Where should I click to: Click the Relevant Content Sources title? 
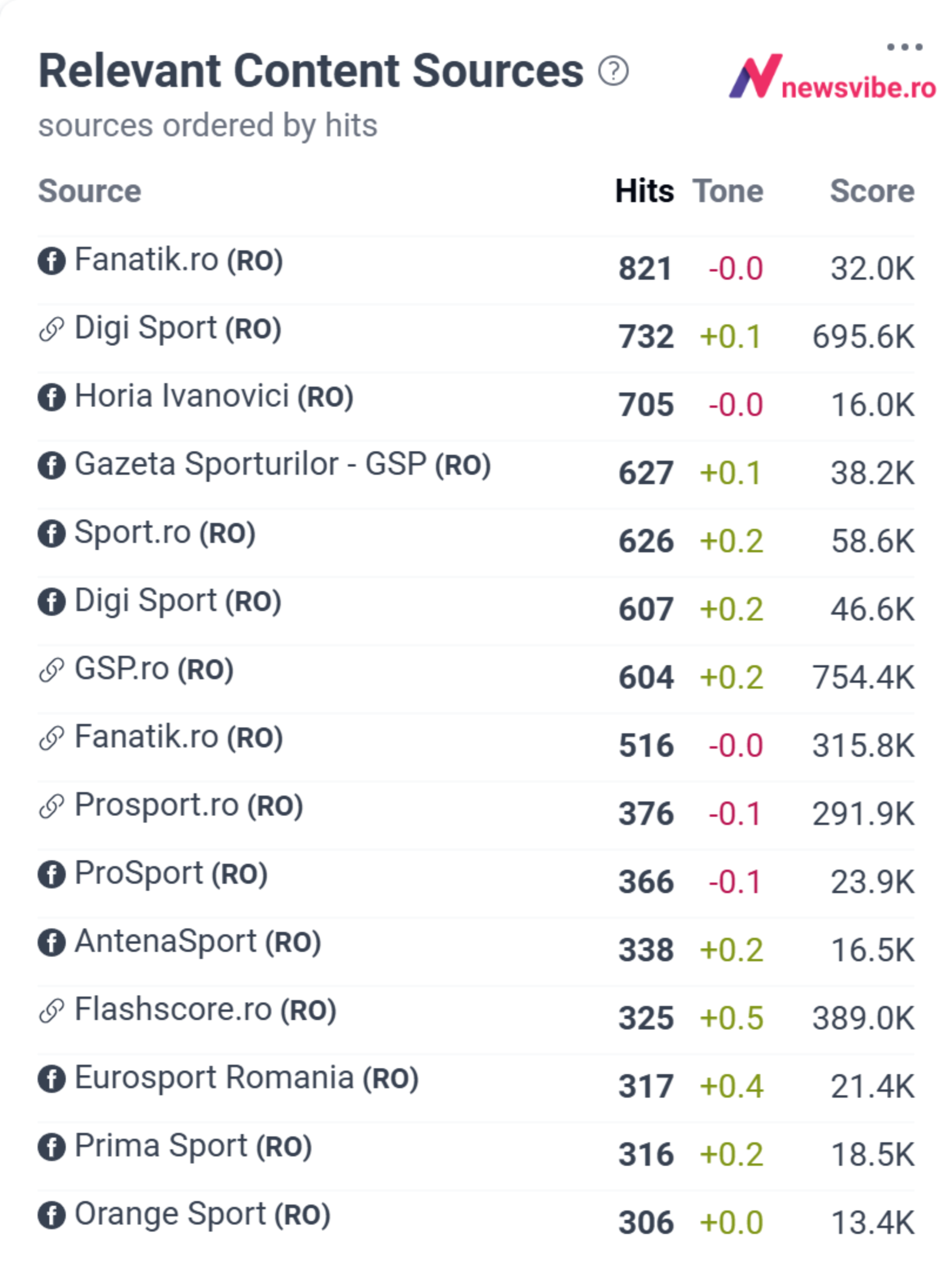coord(311,71)
